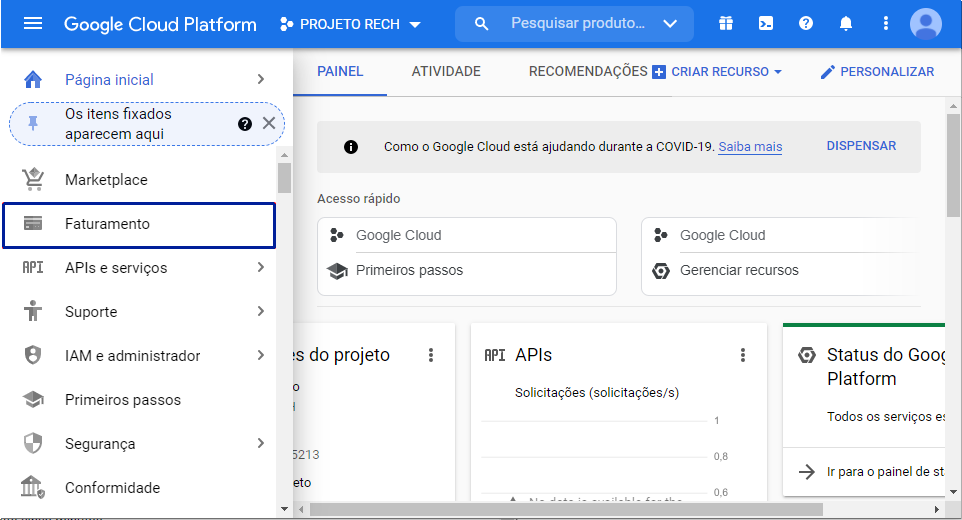Expand the APIs e serviços submenu
Viewport: 962px width, 520px height.
260,268
